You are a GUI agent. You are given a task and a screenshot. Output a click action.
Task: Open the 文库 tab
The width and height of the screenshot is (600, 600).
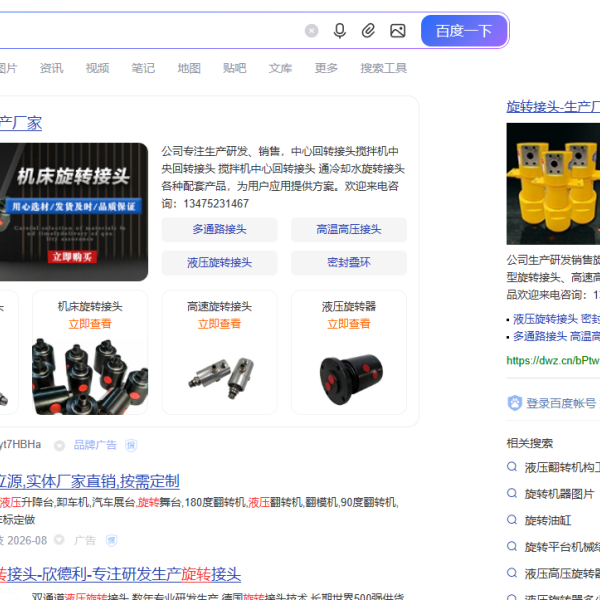click(280, 68)
